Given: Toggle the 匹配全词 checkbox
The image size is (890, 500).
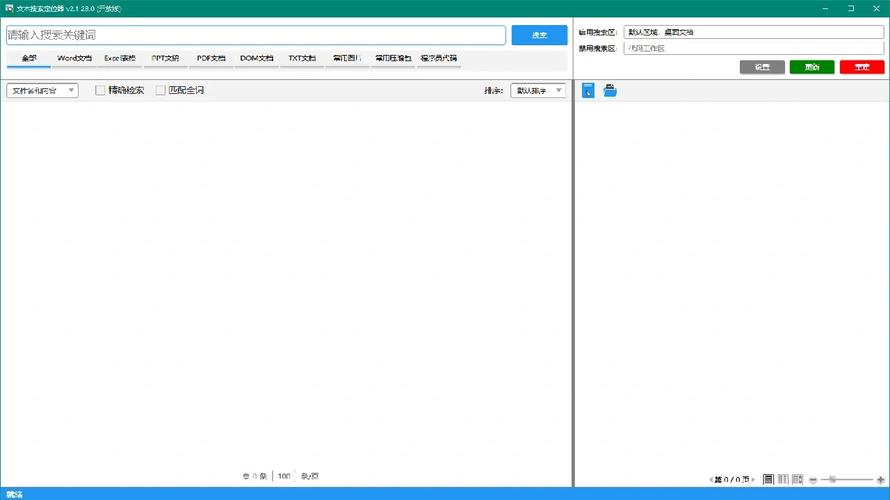Looking at the screenshot, I should point(160,91).
